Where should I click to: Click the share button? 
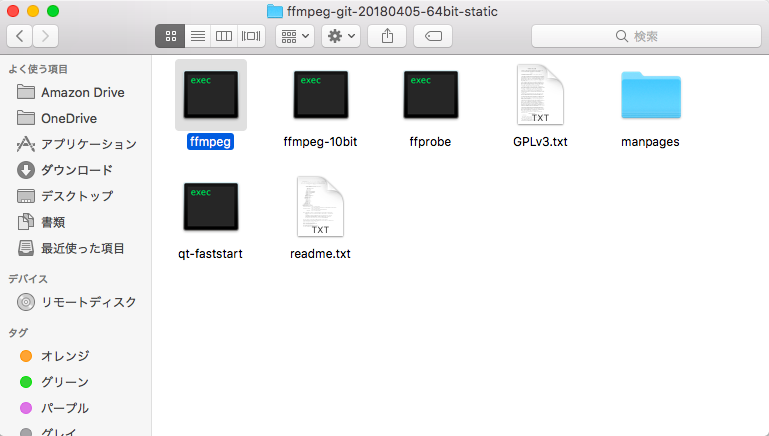coord(387,36)
